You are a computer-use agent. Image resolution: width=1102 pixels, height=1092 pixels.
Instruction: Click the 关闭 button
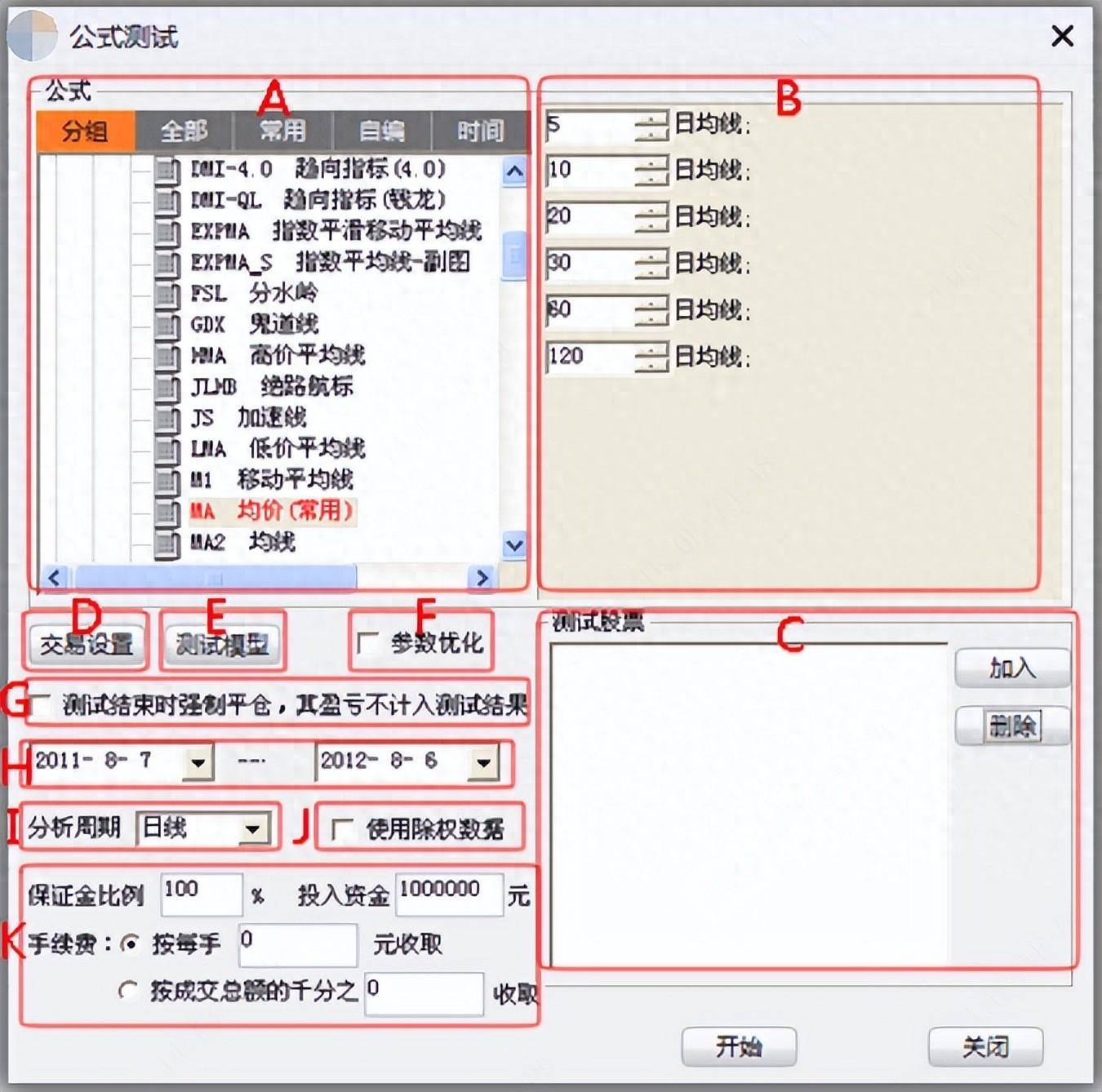[986, 1046]
